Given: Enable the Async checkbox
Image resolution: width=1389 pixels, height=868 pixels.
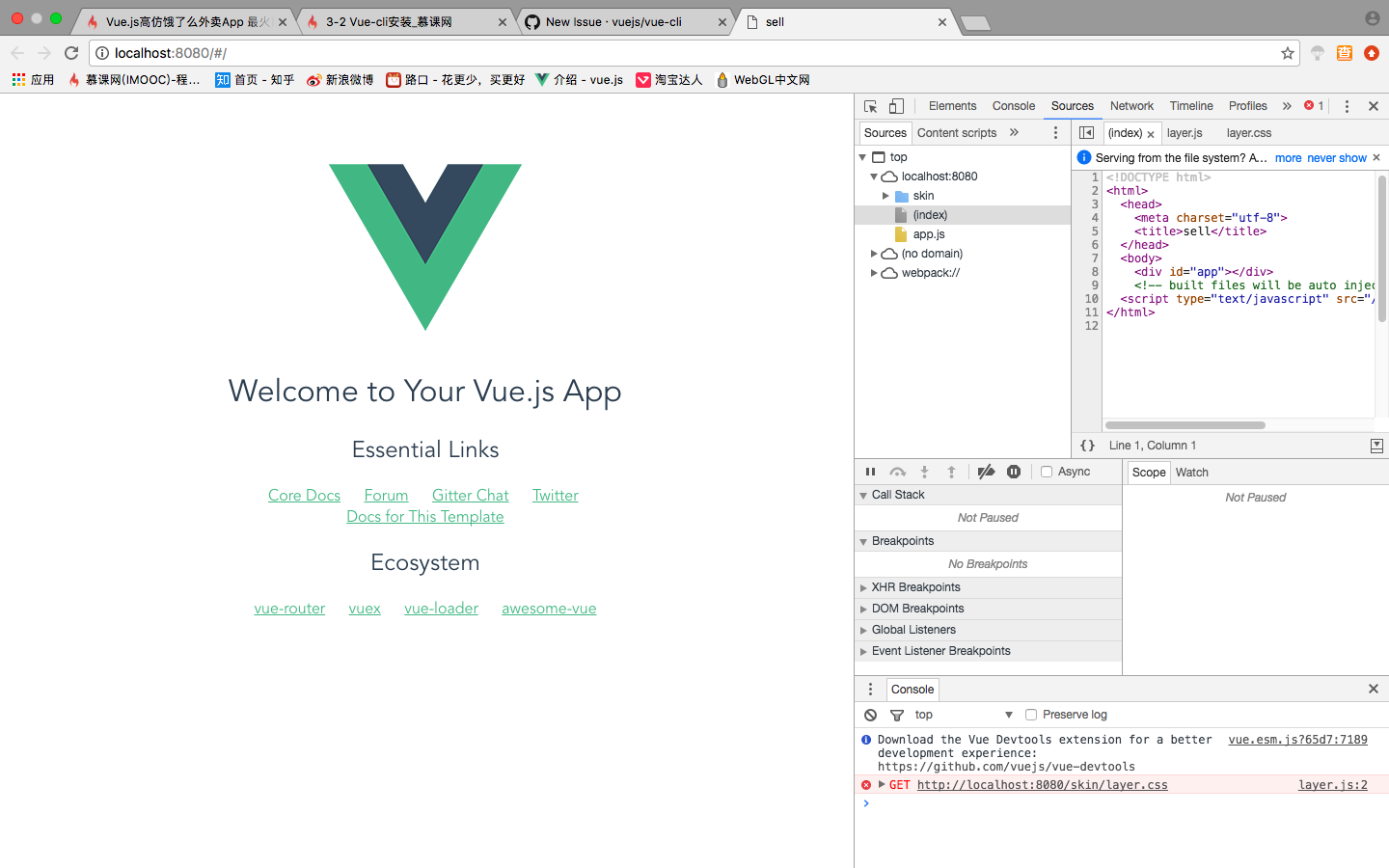Looking at the screenshot, I should pyautogui.click(x=1047, y=472).
